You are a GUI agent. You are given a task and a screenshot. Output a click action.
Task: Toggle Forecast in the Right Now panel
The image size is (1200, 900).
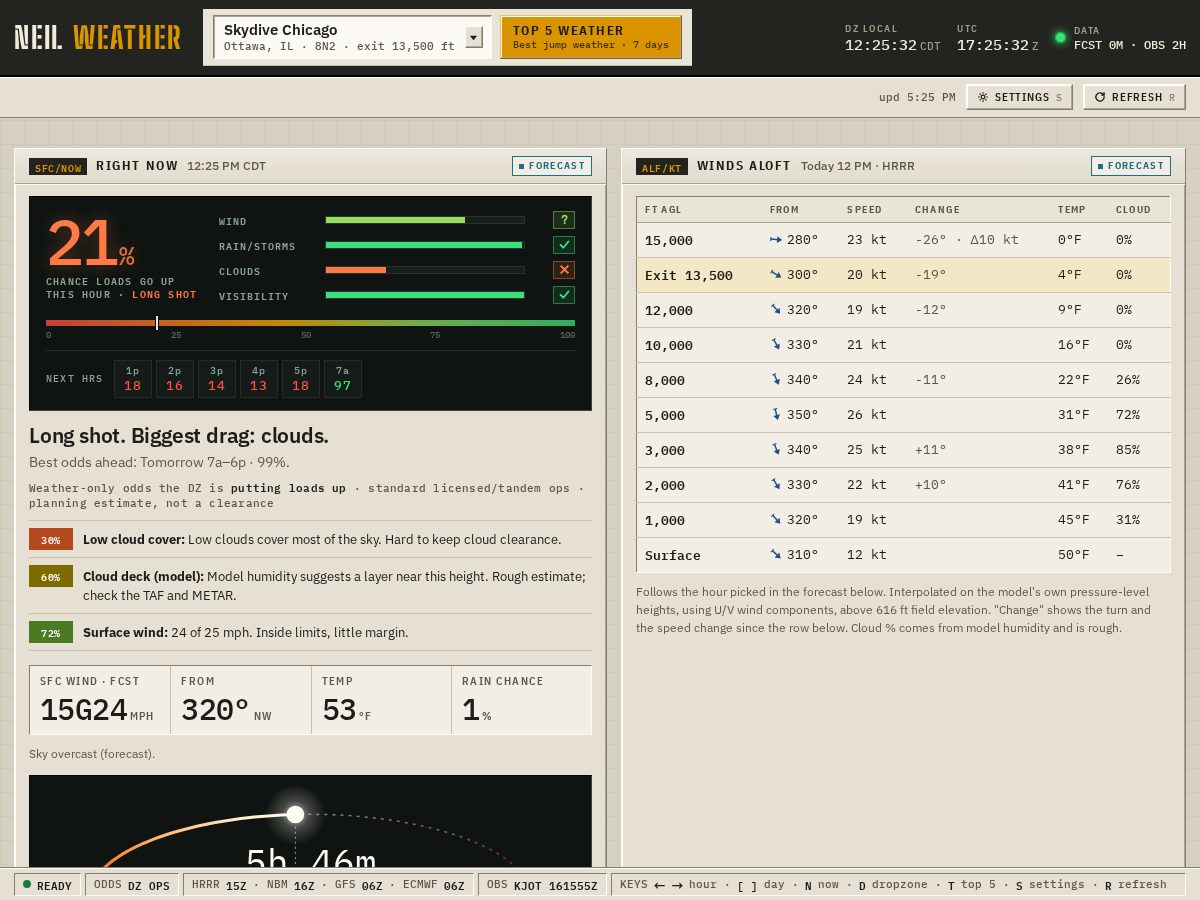pyautogui.click(x=552, y=166)
